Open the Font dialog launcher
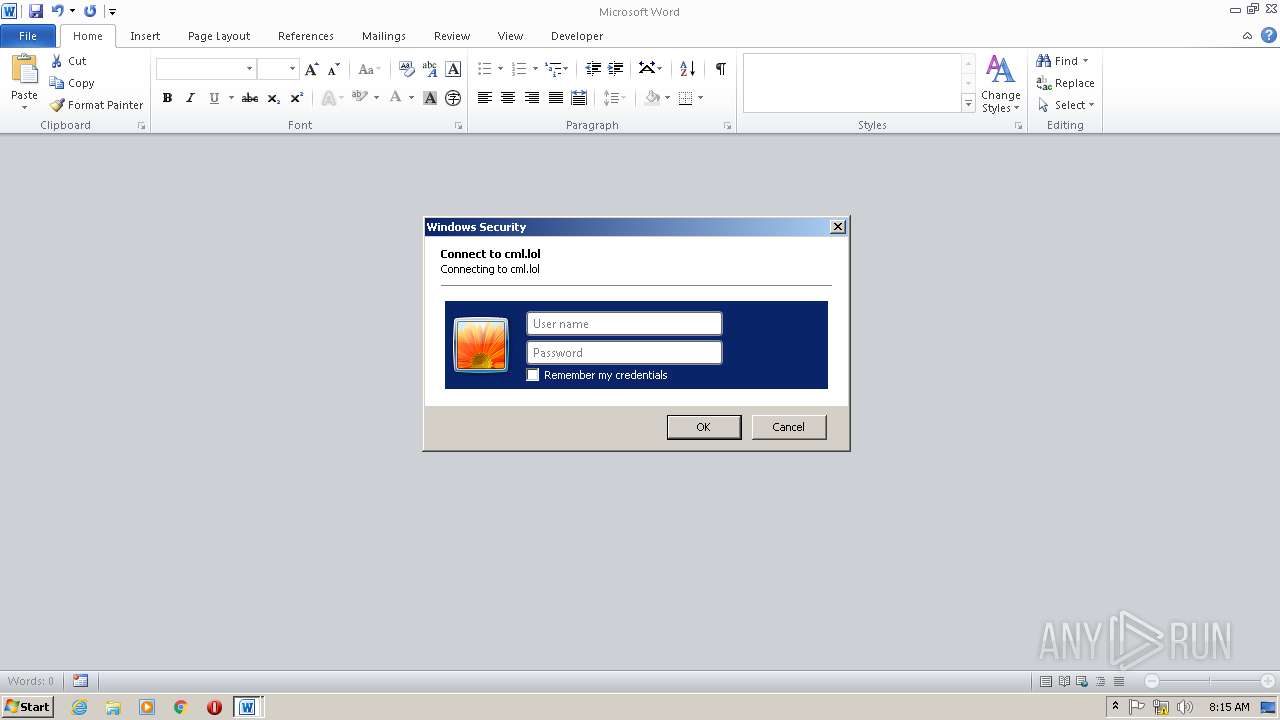Screen dimensions: 1280x720 459,126
